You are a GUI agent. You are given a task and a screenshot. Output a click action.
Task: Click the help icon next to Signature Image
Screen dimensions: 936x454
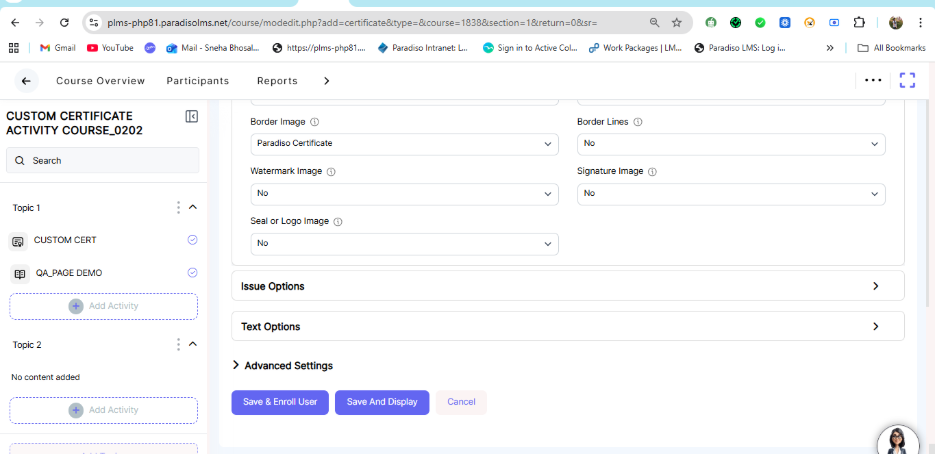(x=652, y=172)
